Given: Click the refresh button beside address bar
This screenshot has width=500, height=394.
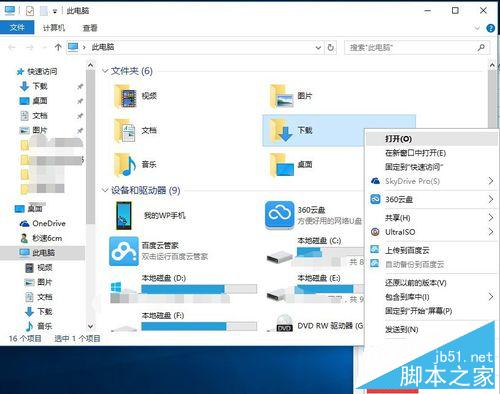Looking at the screenshot, I should click(330, 47).
